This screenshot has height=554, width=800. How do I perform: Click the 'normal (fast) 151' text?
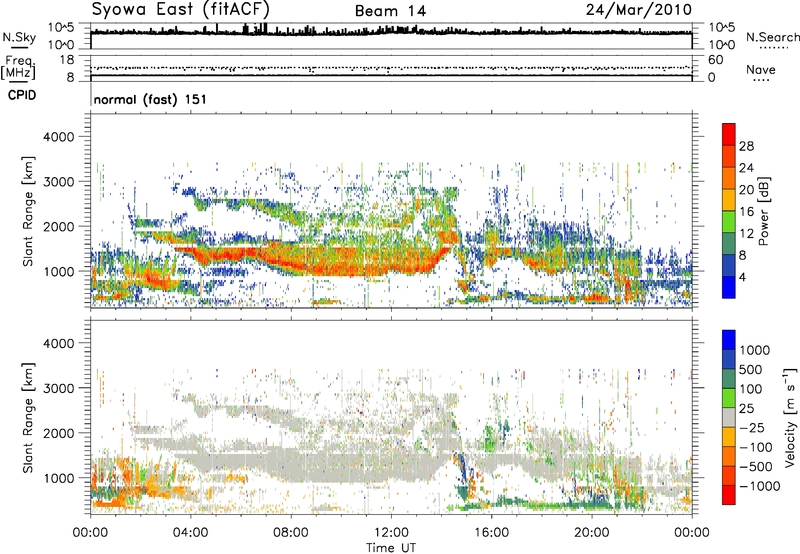pyautogui.click(x=150, y=99)
